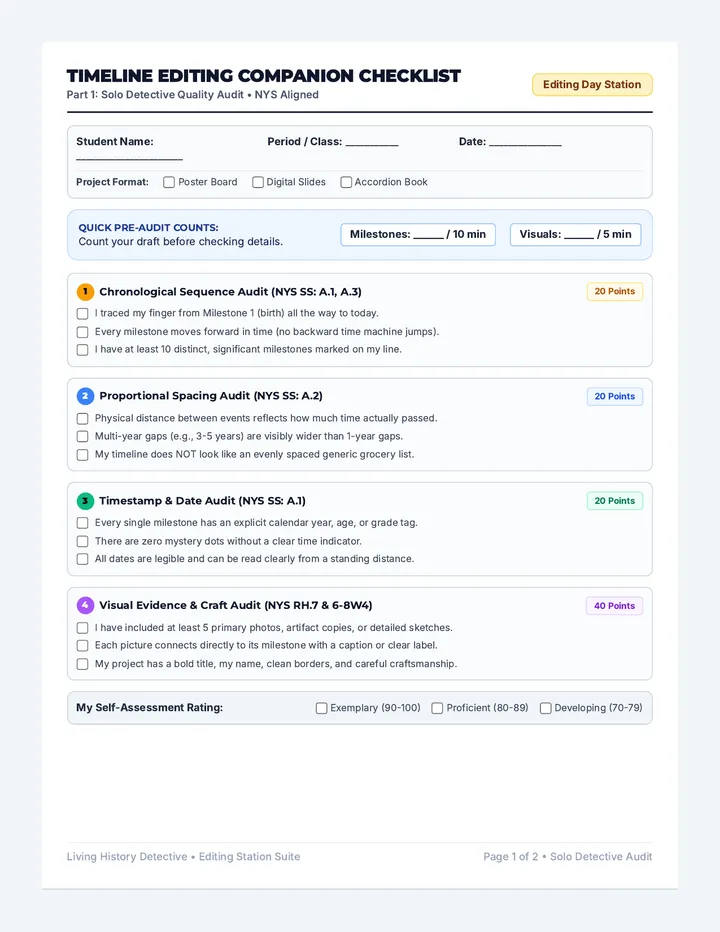Mark the Exemplary (90-100) rating box
The width and height of the screenshot is (720, 932).
pos(321,708)
